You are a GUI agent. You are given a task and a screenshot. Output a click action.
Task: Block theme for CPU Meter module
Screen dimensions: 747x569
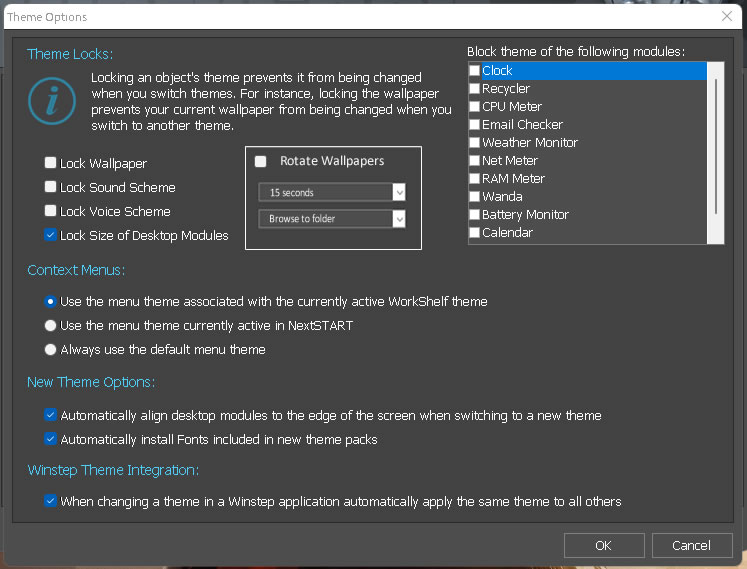pos(475,107)
